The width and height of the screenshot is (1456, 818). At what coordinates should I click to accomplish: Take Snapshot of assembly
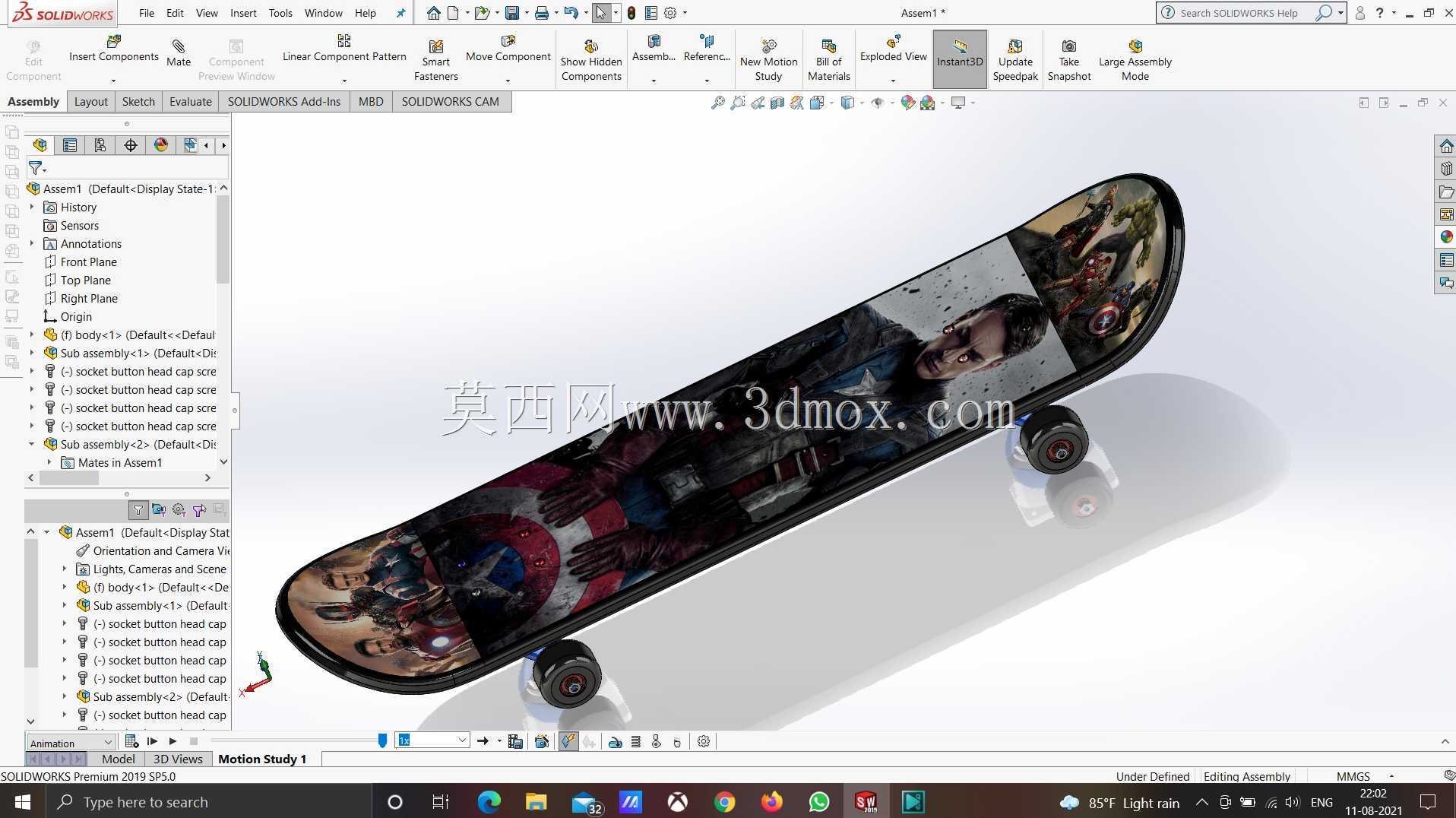coord(1068,61)
